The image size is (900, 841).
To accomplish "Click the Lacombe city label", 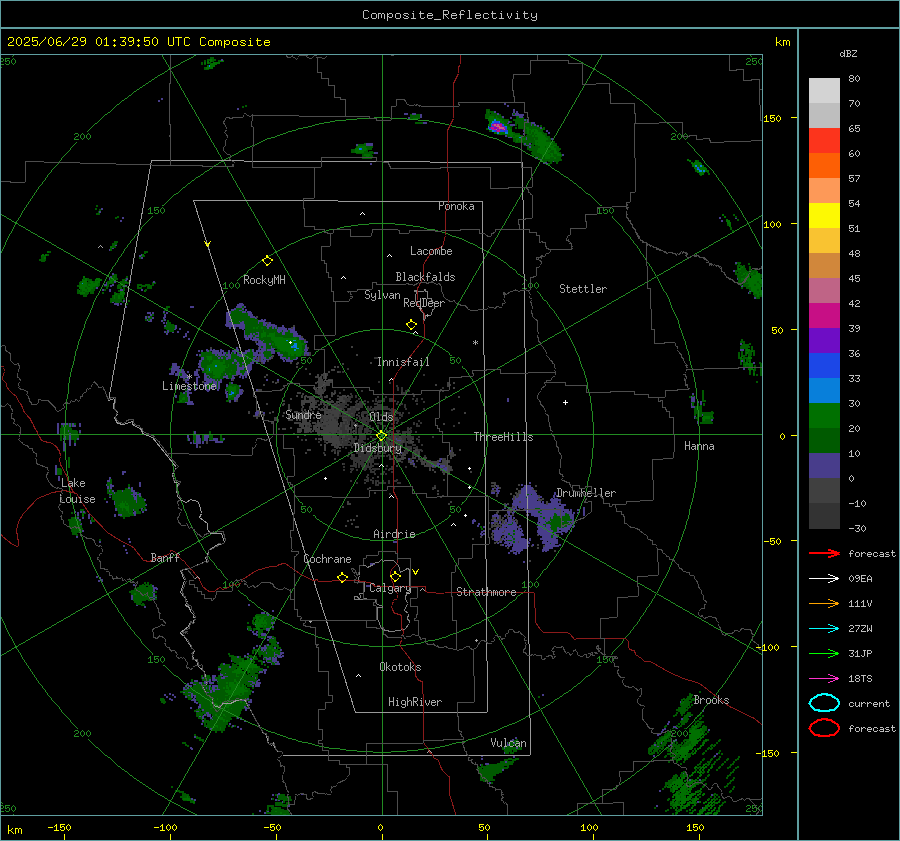I will point(431,251).
